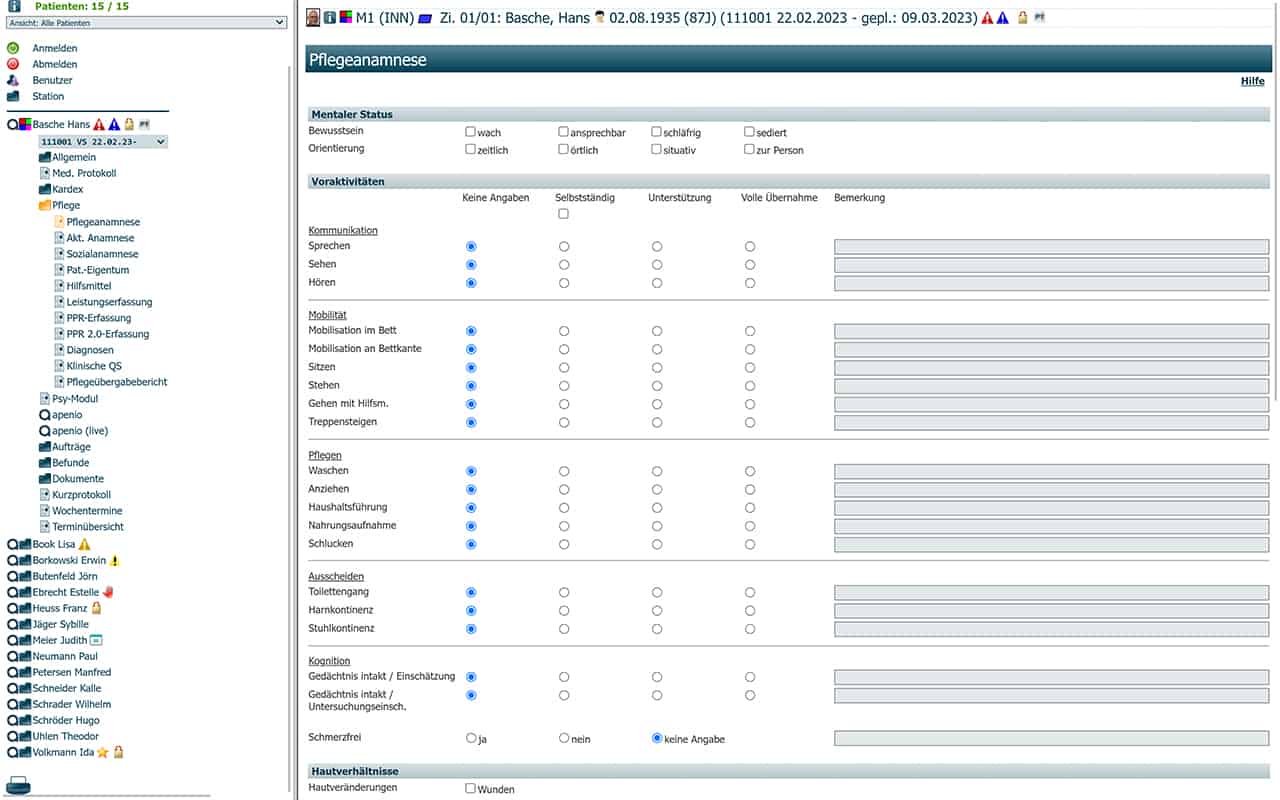The image size is (1280, 800).
Task: Check the 'wach' Bewusstsein checkbox
Action: [x=470, y=132]
